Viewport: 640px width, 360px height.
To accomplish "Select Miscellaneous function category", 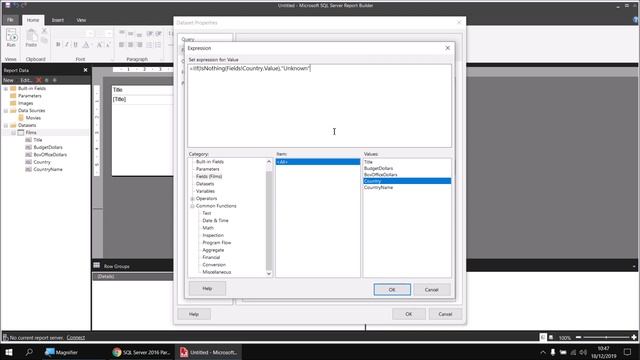I will [217, 272].
